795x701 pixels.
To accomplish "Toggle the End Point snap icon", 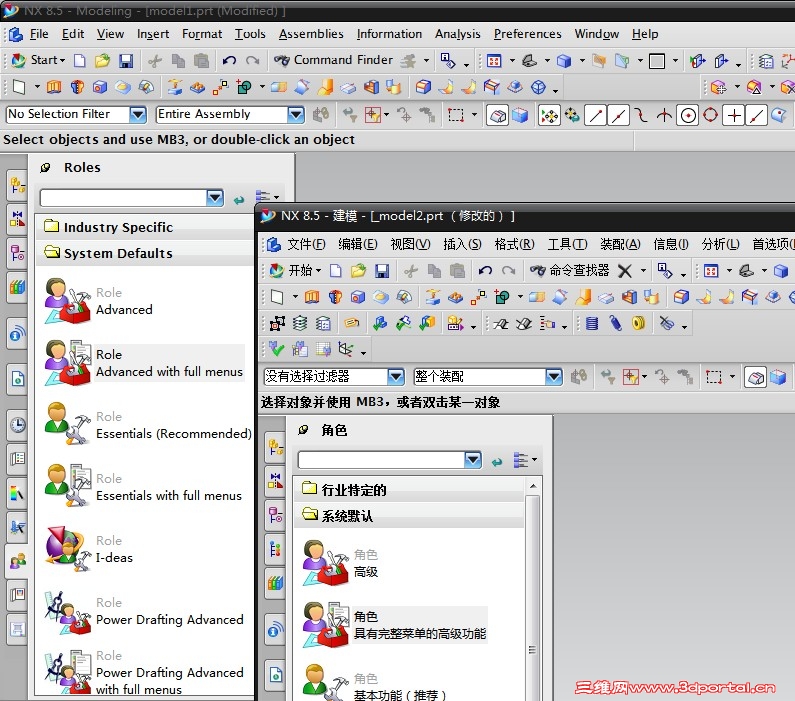I will pyautogui.click(x=595, y=116).
